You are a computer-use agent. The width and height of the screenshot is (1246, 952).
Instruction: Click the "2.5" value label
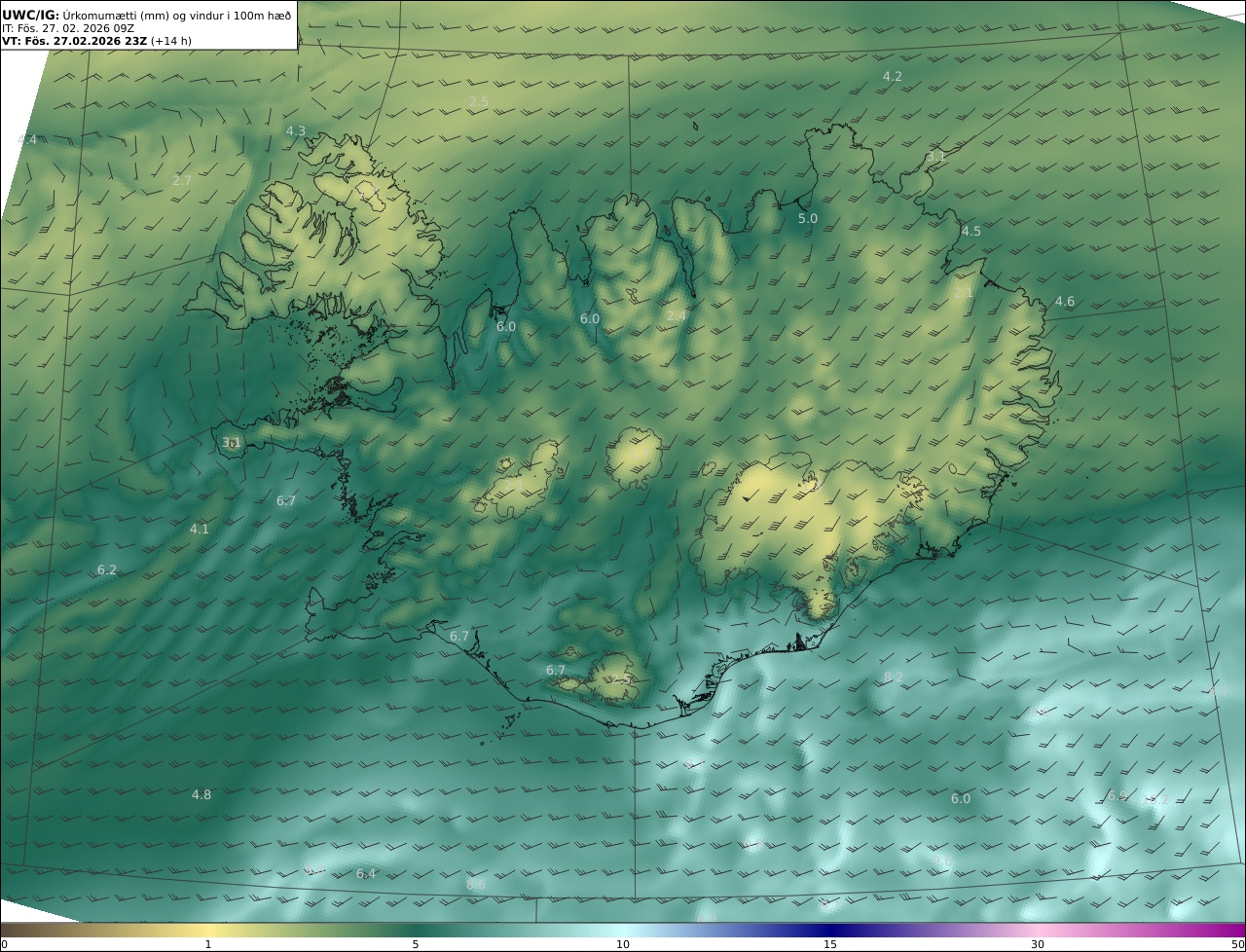[x=479, y=101]
